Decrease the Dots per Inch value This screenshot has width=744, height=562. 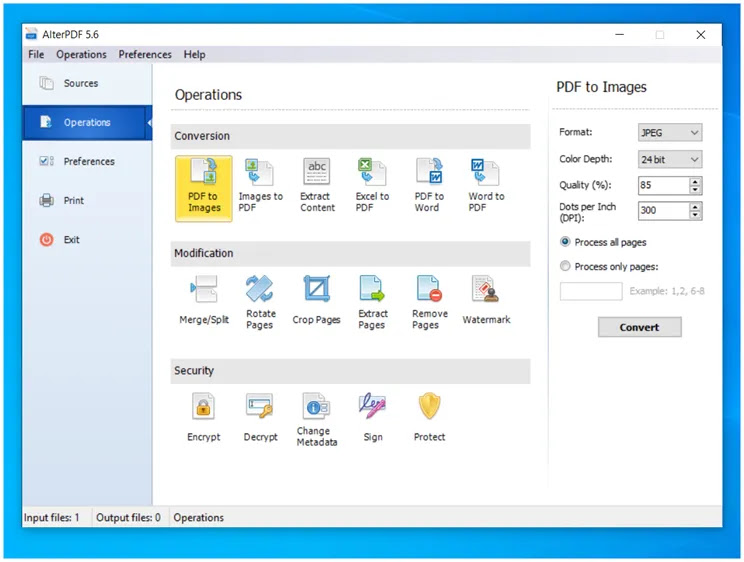pyautogui.click(x=695, y=215)
